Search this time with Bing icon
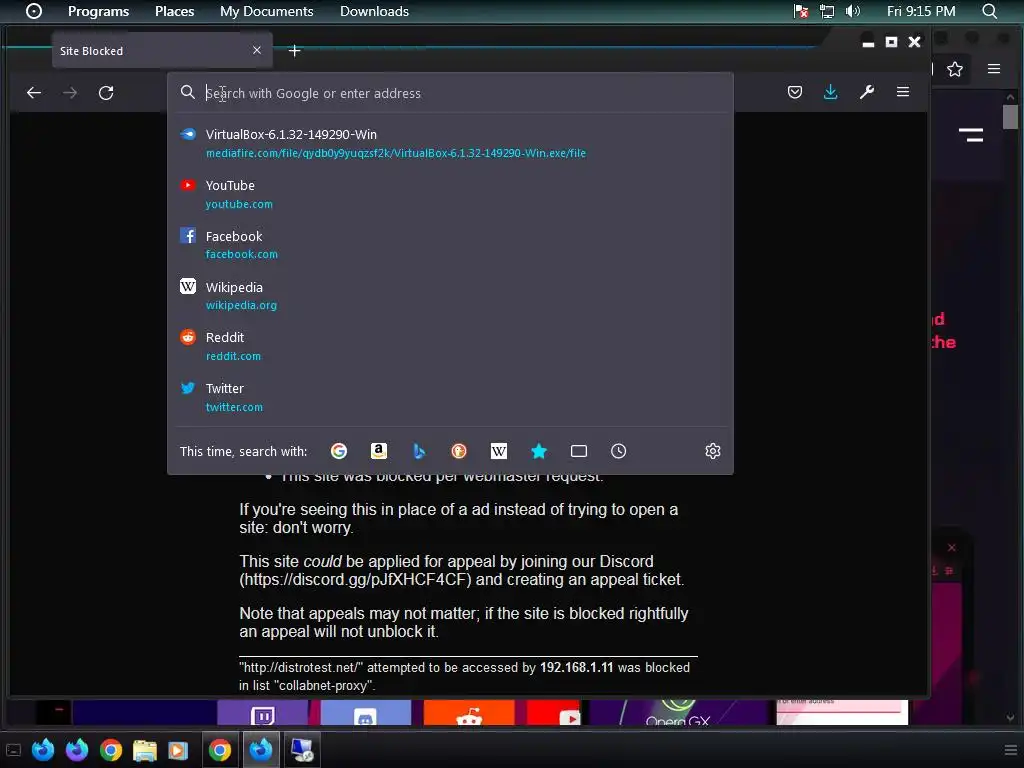Screen dimensions: 1024x768 (x=419, y=451)
